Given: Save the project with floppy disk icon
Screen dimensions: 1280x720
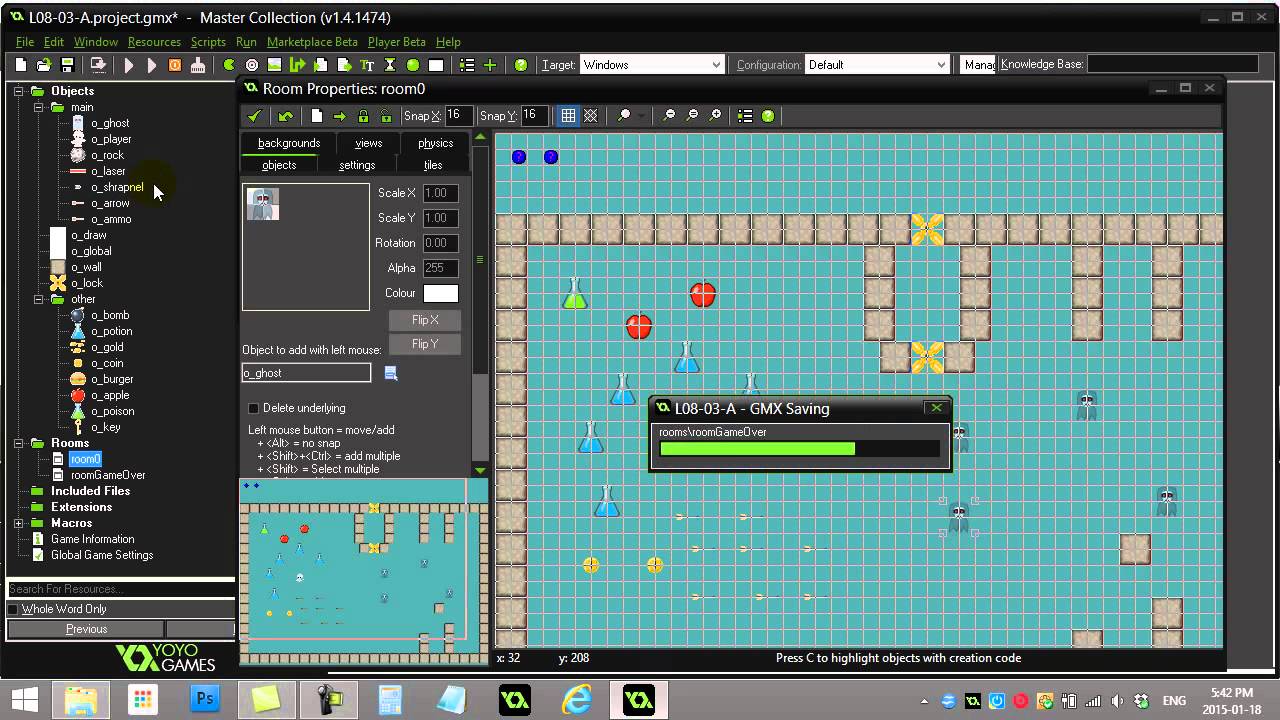Looking at the screenshot, I should [x=67, y=65].
